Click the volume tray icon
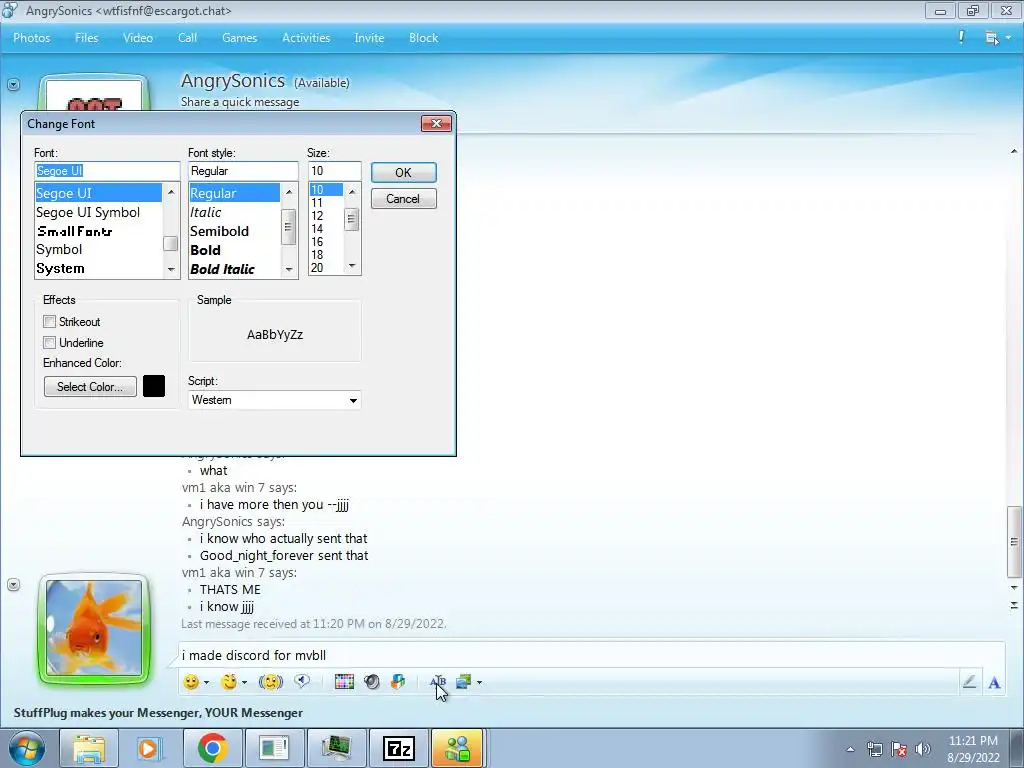Screen dimensions: 1024x768 [x=922, y=749]
